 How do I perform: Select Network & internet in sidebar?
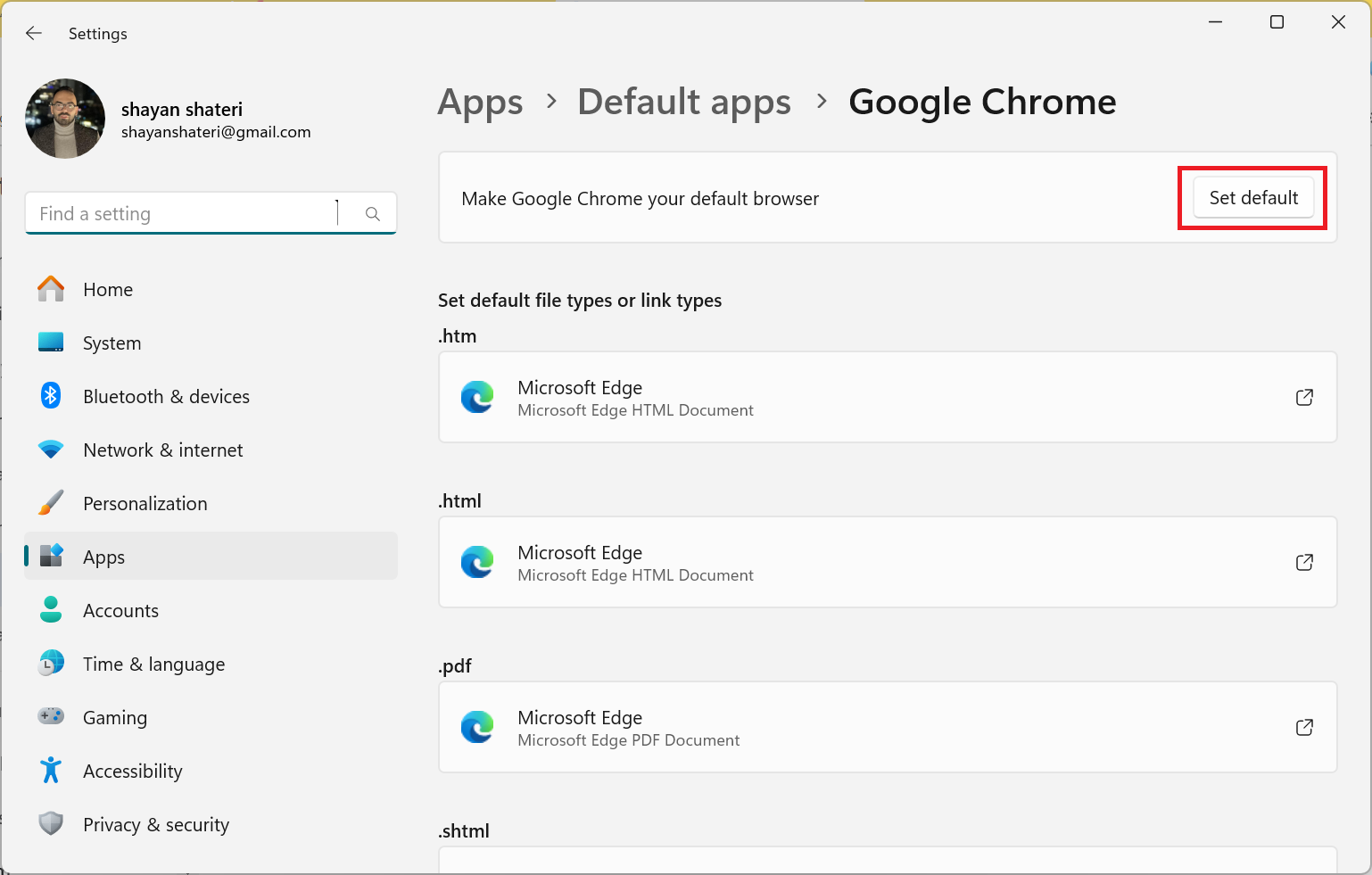click(x=211, y=450)
